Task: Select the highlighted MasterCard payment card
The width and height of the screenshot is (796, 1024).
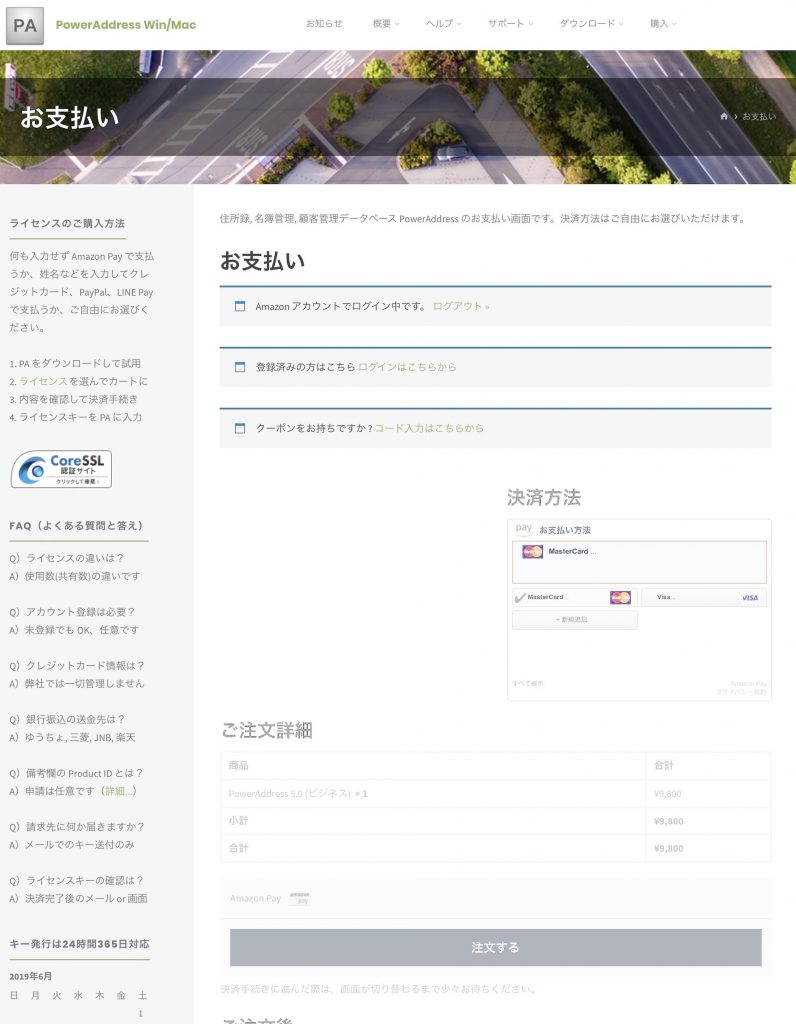Action: pyautogui.click(x=639, y=562)
